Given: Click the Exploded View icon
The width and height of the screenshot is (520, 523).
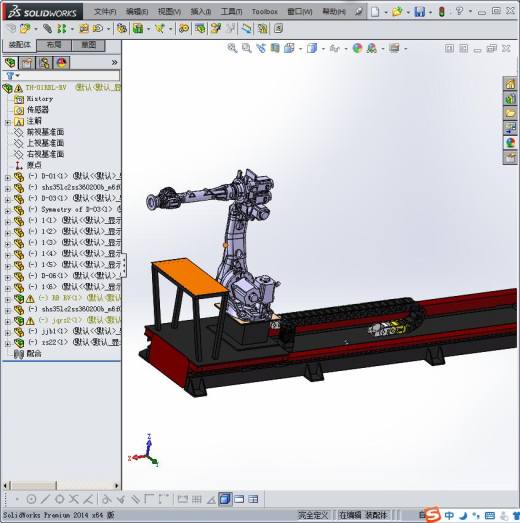Looking at the screenshot, I should pos(215,29).
